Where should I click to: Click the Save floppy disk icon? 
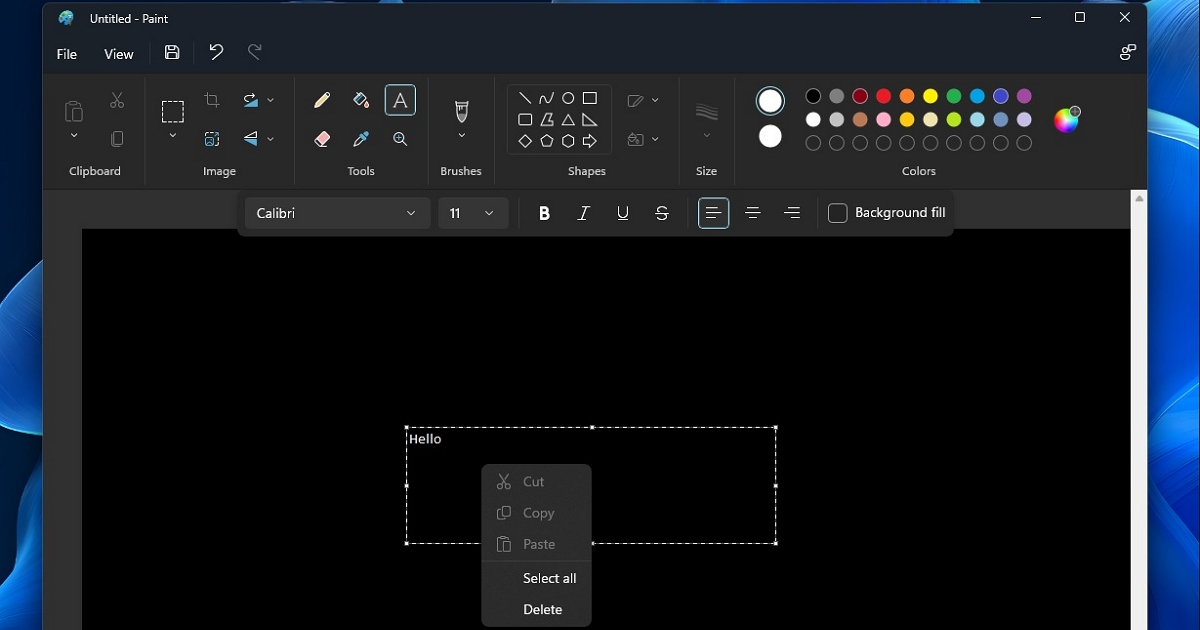(x=172, y=53)
